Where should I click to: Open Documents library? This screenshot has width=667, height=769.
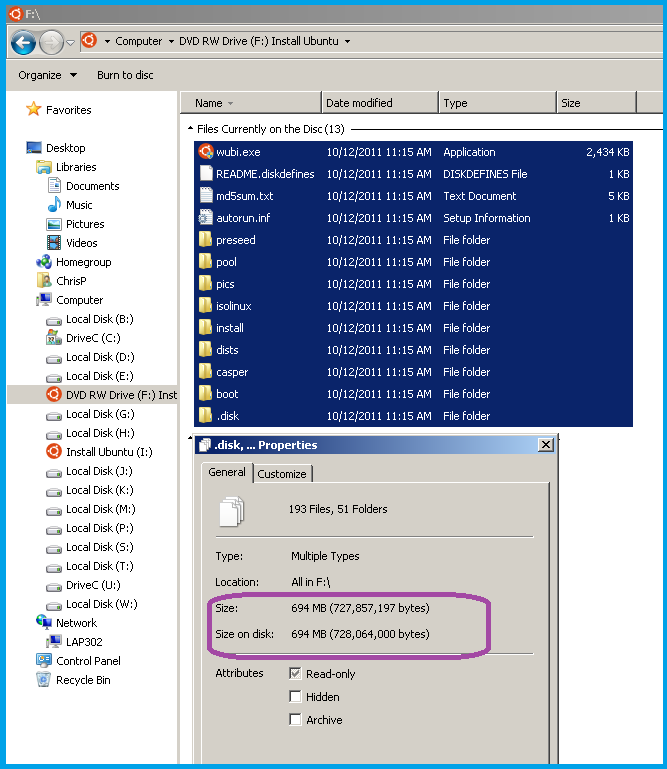tap(92, 186)
